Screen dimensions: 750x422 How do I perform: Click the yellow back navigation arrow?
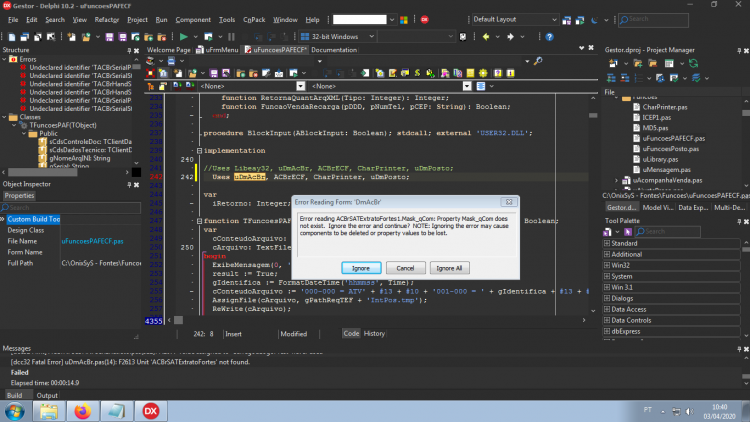coord(486,37)
